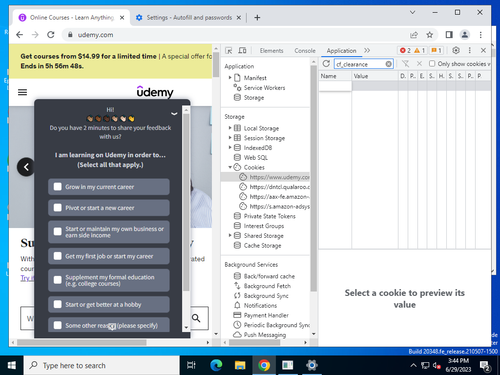The height and width of the screenshot is (375, 500).
Task: Open Background Fetch service
Action: tap(267, 286)
